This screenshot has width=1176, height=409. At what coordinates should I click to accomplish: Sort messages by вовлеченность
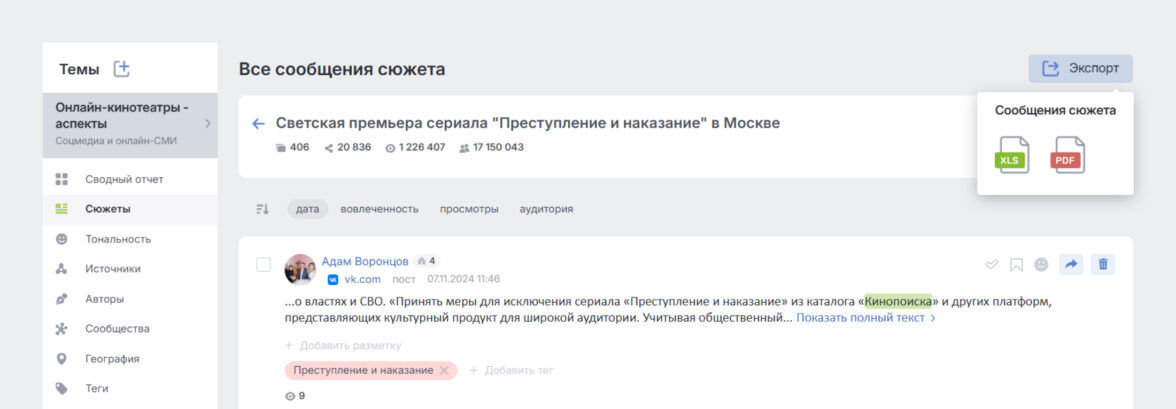click(379, 209)
